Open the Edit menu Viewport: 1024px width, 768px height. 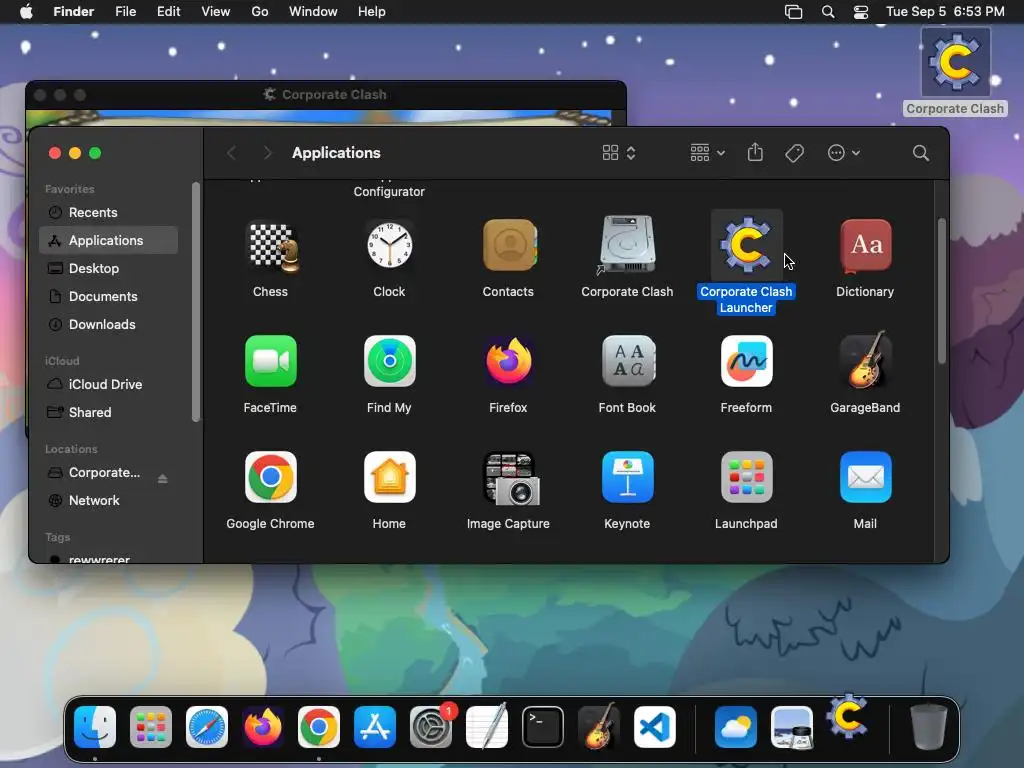(x=168, y=12)
